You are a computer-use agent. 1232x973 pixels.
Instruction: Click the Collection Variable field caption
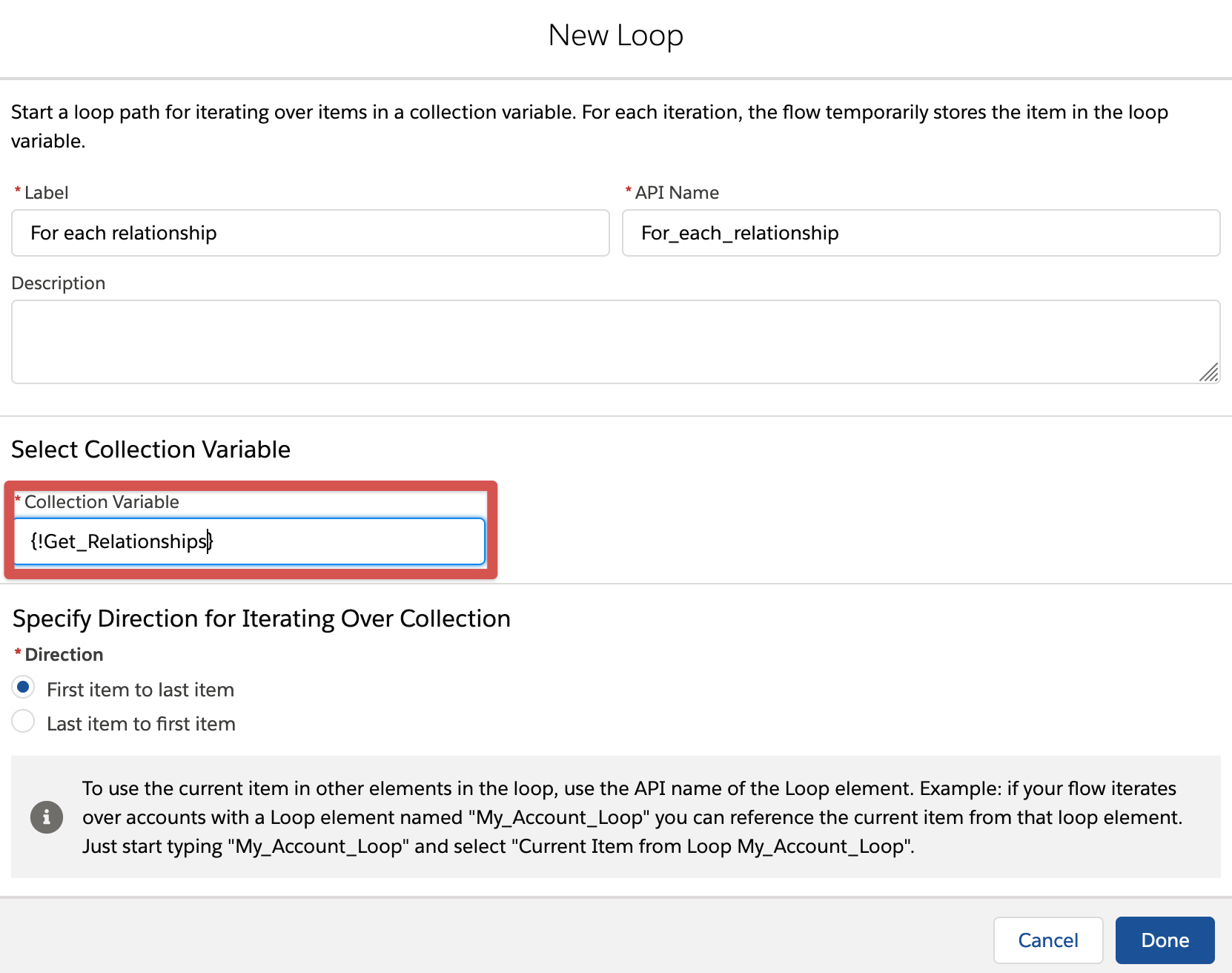click(102, 502)
